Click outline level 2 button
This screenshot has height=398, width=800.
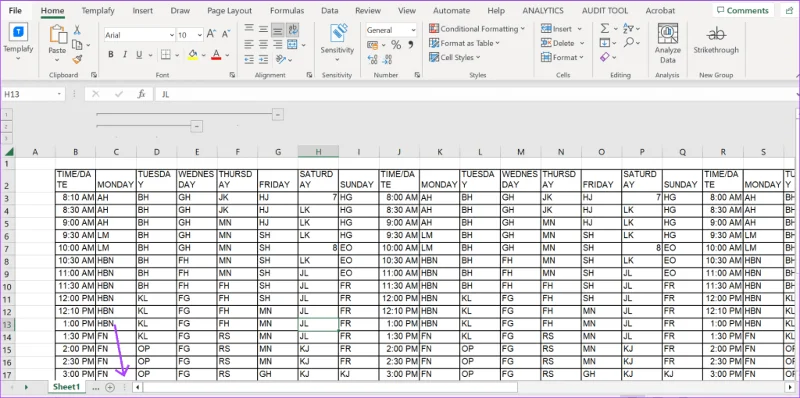6,127
